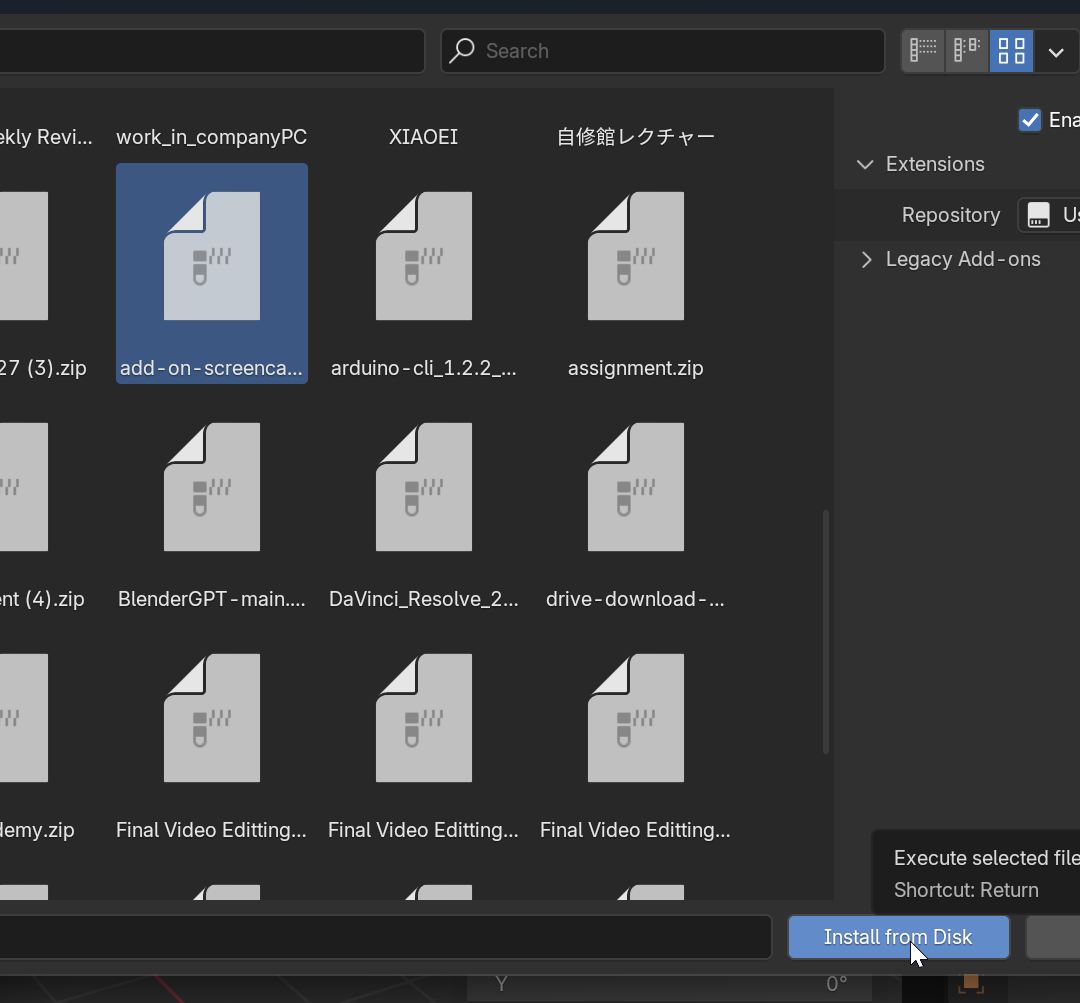Click the search magnifier icon
The width and height of the screenshot is (1080, 1003).
[461, 51]
